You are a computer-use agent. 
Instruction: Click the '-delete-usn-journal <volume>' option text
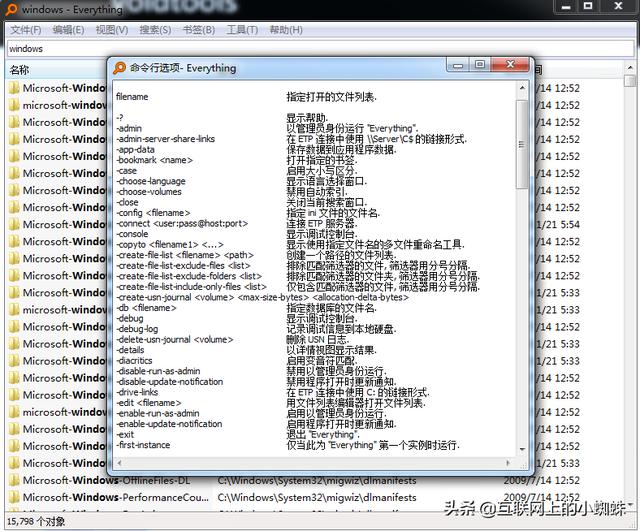tap(175, 340)
